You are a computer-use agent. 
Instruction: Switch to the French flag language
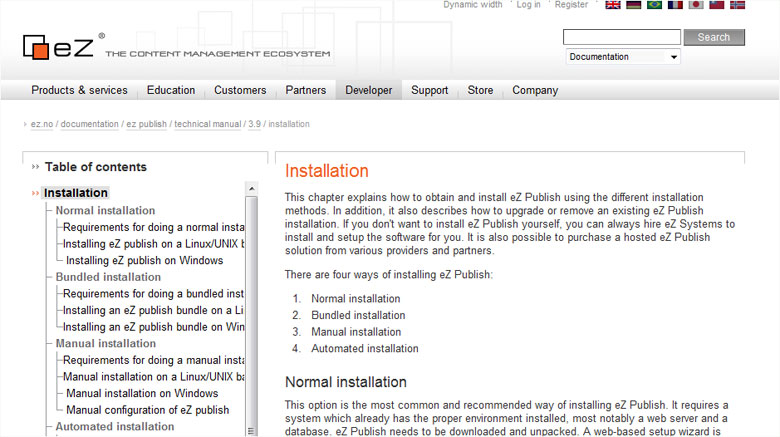[x=675, y=5]
